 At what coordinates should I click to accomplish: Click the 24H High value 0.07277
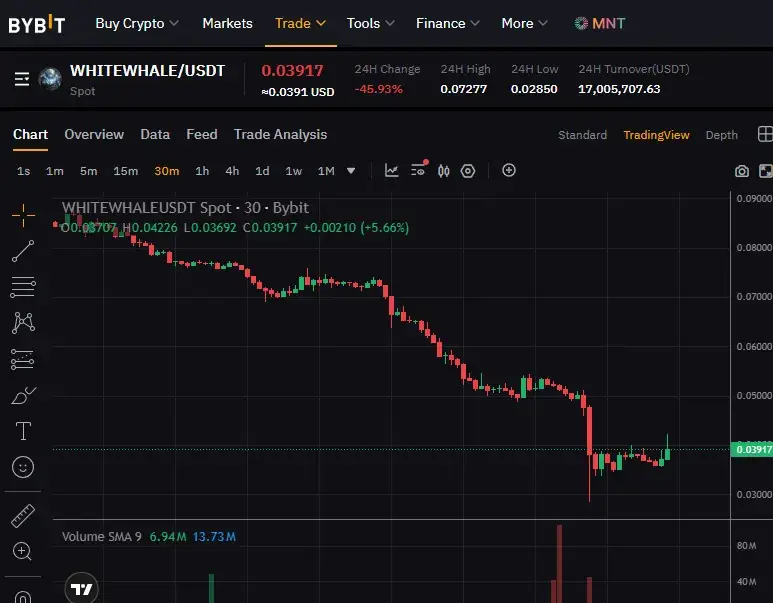[x=463, y=89]
